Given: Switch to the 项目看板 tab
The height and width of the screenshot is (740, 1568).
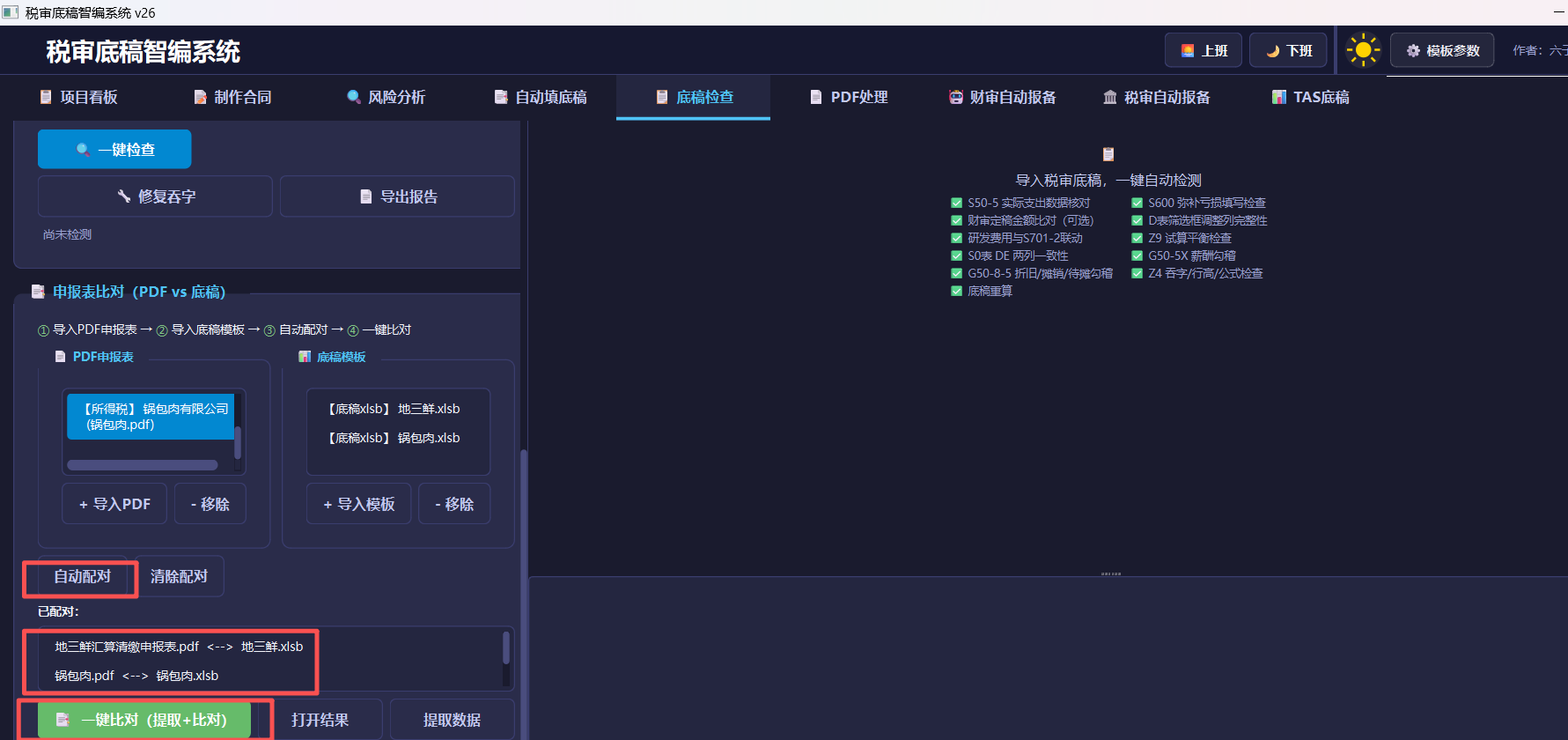Looking at the screenshot, I should 78,97.
